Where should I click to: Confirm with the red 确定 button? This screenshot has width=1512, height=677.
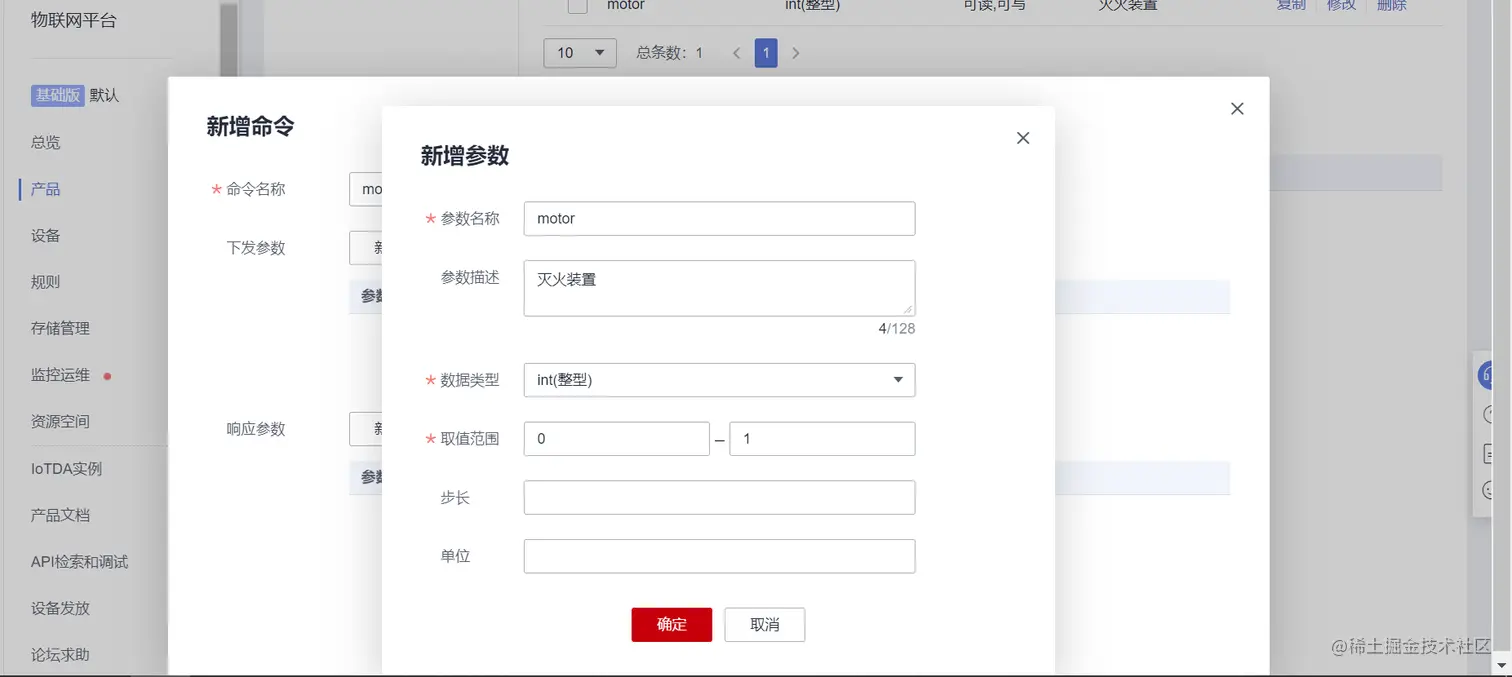[672, 624]
